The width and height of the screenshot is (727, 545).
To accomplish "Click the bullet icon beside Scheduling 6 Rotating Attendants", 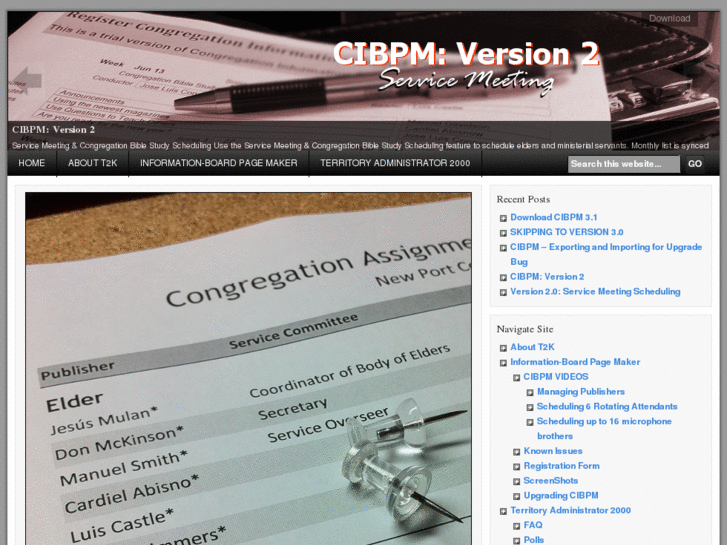I will (530, 407).
